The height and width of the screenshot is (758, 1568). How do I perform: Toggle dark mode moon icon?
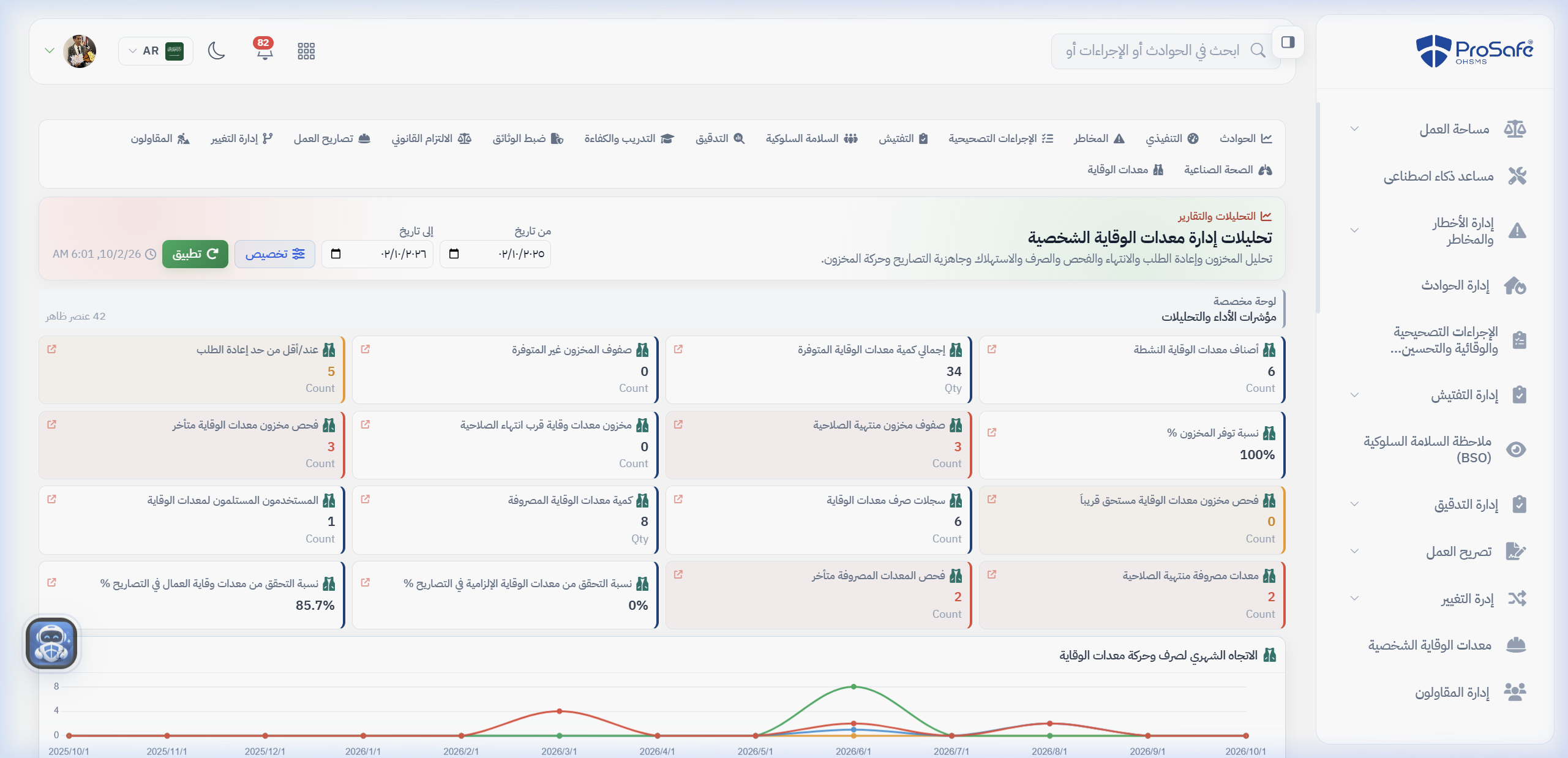tap(216, 51)
